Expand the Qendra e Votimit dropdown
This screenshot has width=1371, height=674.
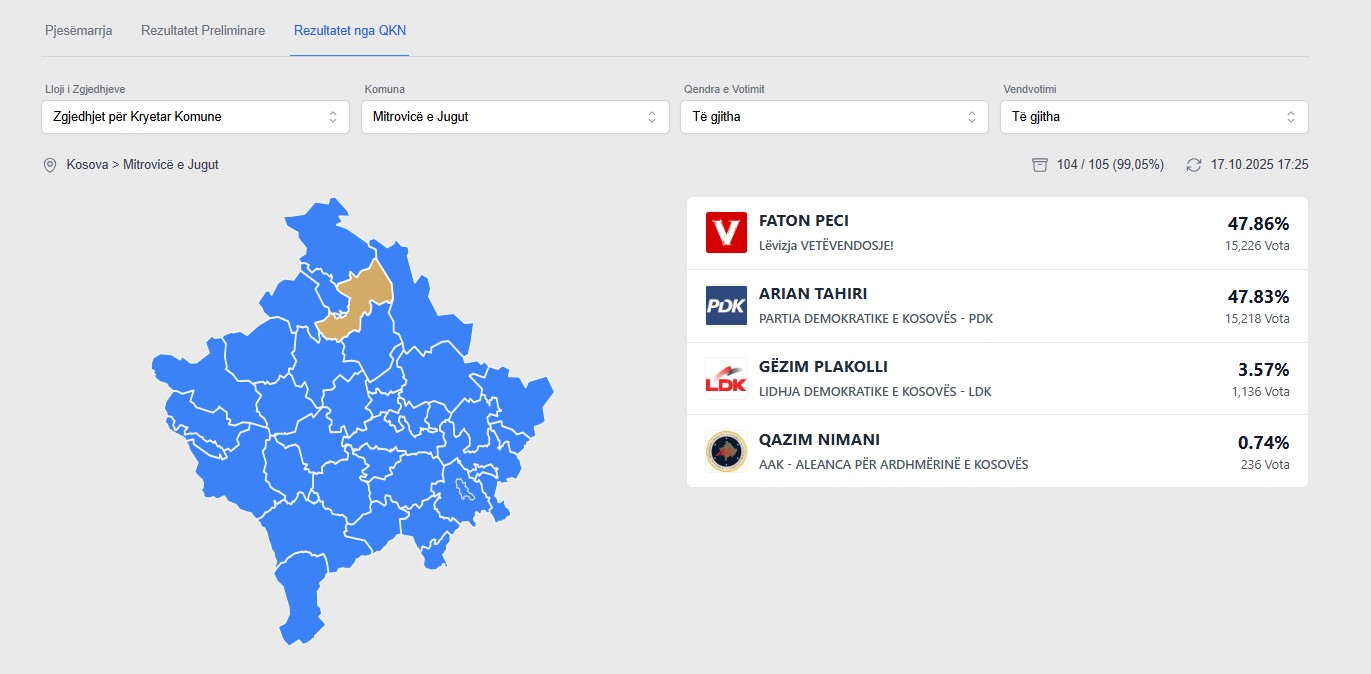(834, 117)
